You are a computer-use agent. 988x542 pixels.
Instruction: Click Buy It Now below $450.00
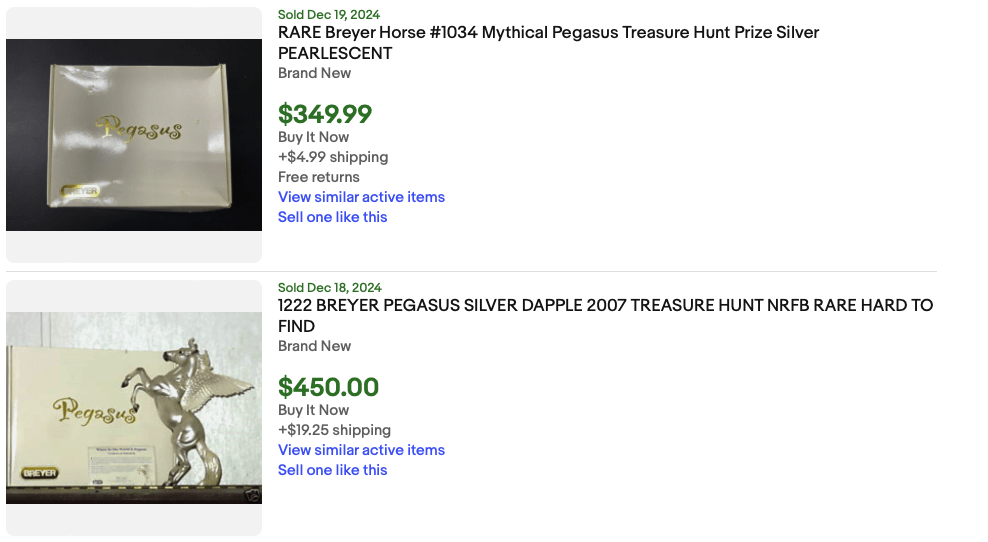[313, 410]
